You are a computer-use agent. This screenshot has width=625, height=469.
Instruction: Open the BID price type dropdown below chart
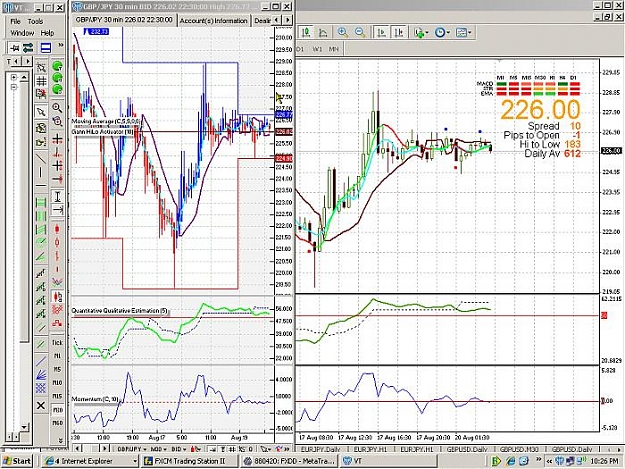click(x=179, y=449)
